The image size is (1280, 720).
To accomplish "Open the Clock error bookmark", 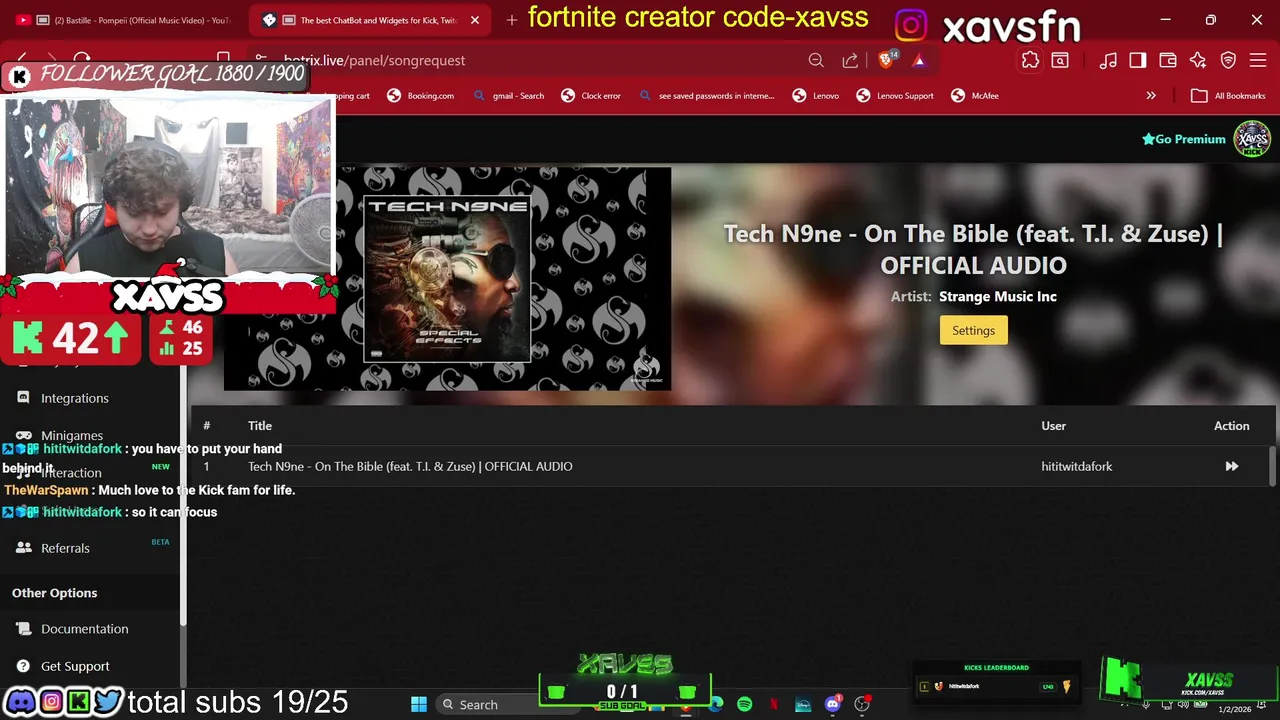I will pyautogui.click(x=591, y=96).
